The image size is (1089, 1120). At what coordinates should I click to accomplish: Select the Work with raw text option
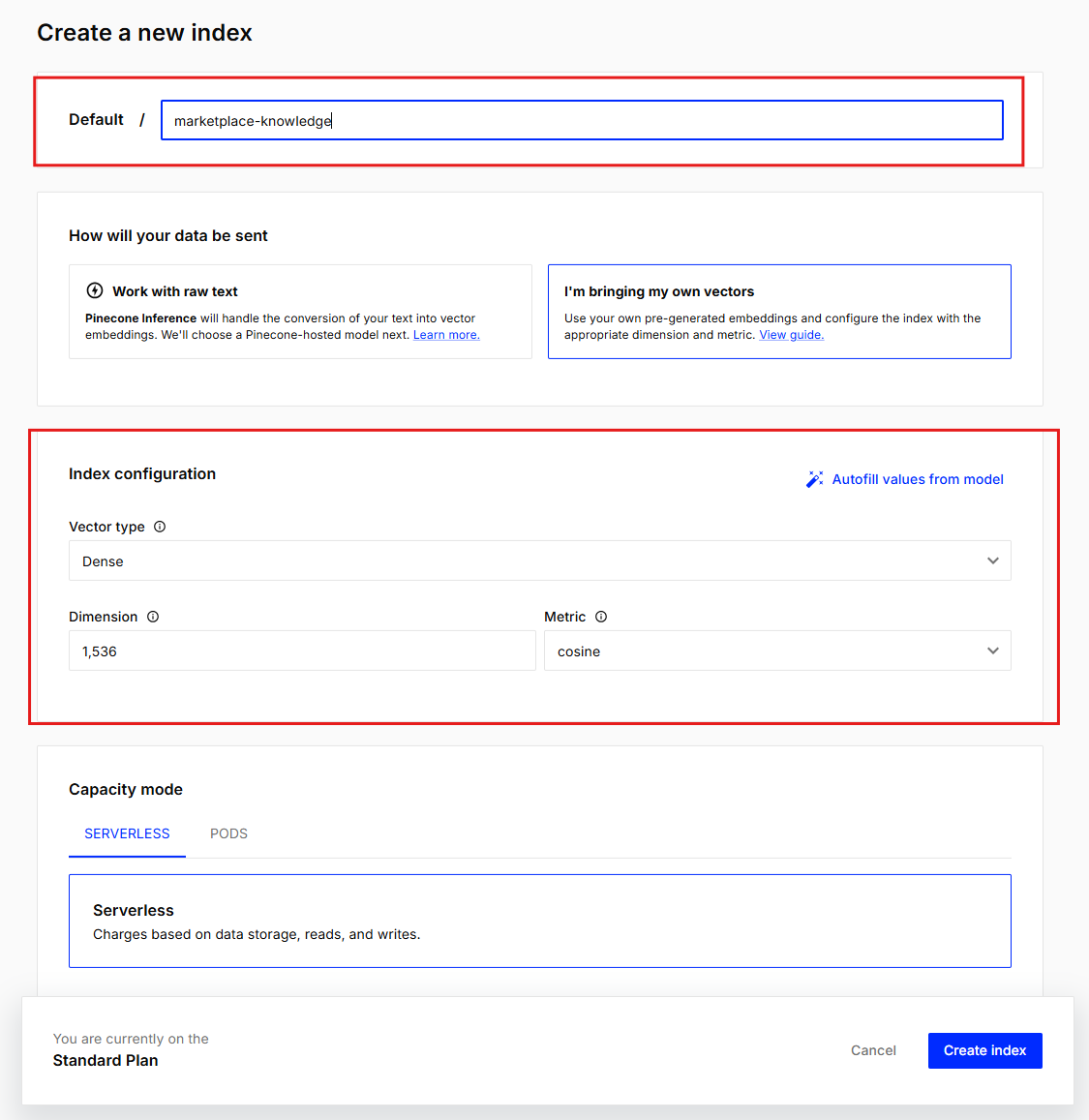[300, 312]
